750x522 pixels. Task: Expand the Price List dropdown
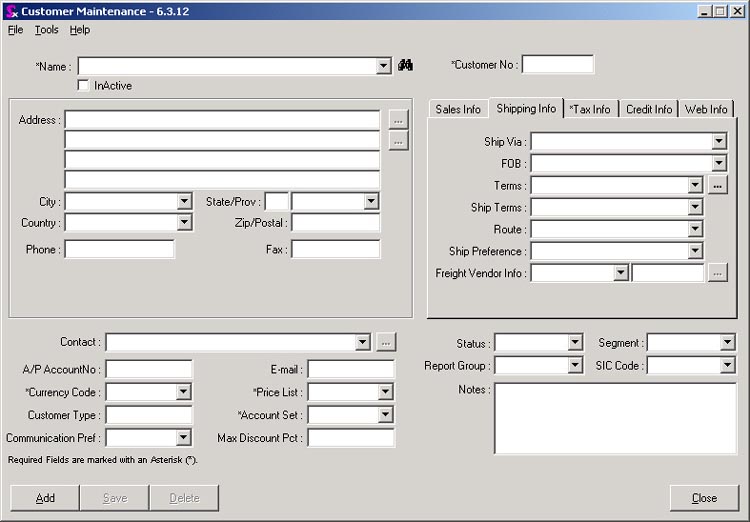(x=386, y=393)
